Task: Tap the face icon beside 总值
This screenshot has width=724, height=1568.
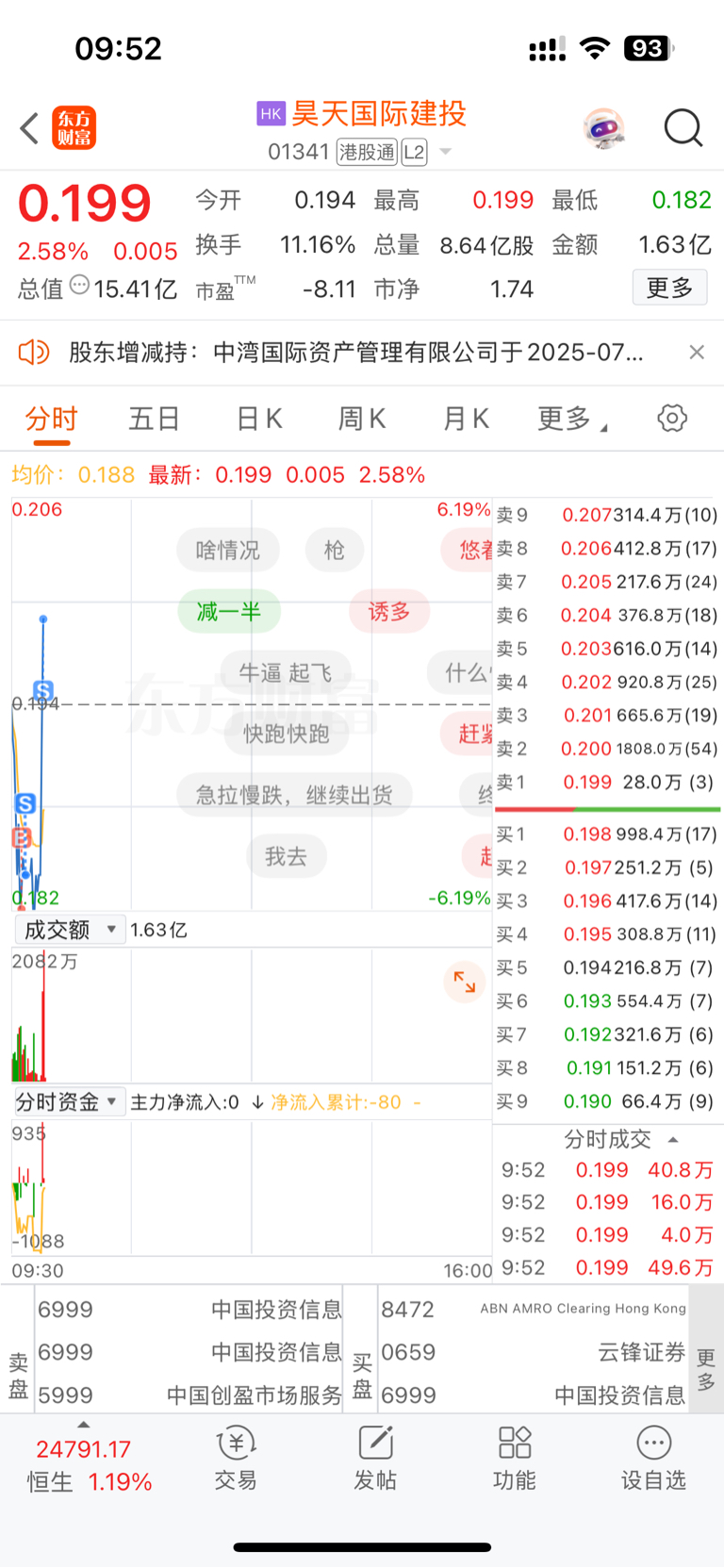Action: [79, 284]
